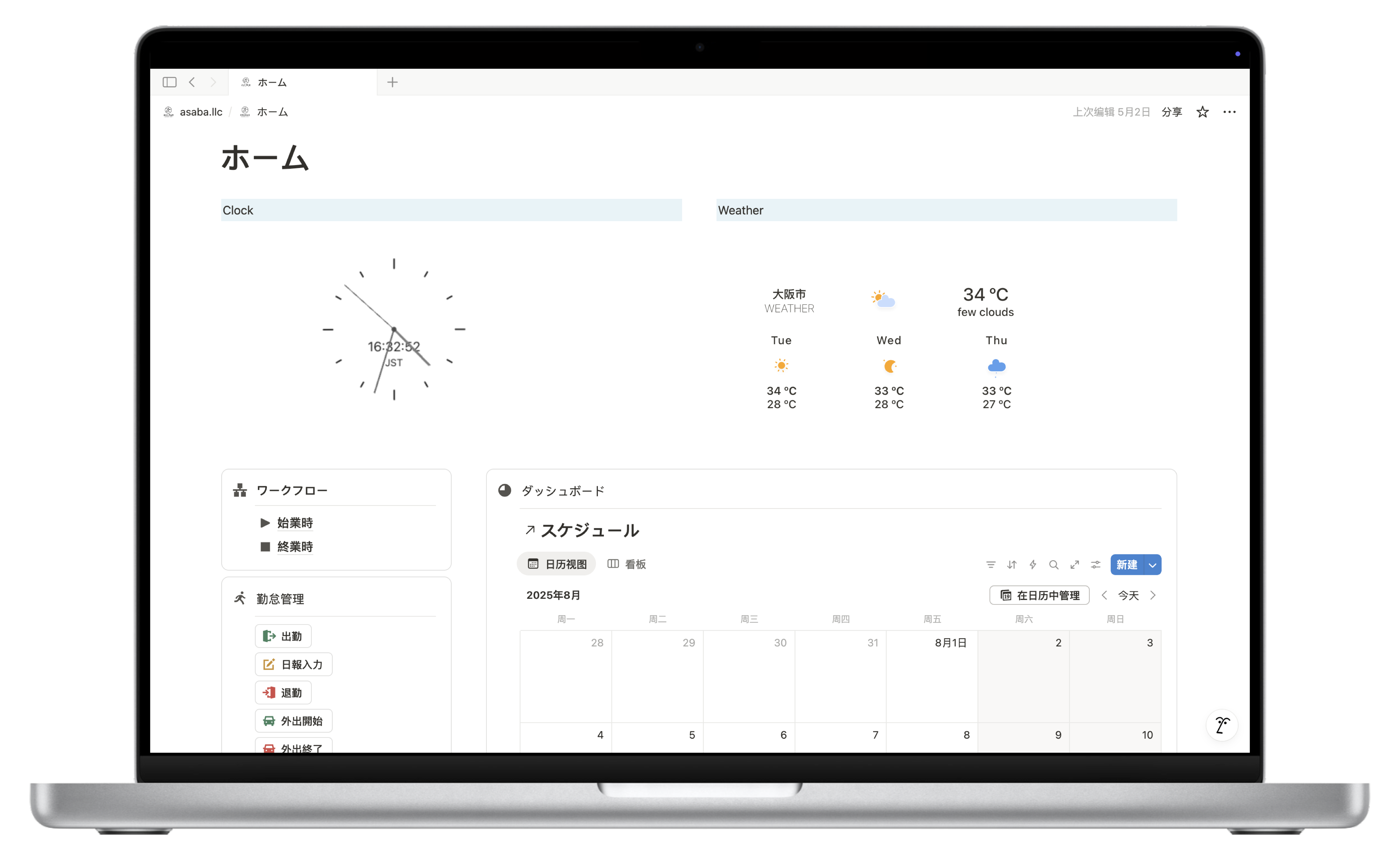Viewport: 1400px width, 859px height.
Task: Open the floating AI assistant icon
Action: (1222, 725)
